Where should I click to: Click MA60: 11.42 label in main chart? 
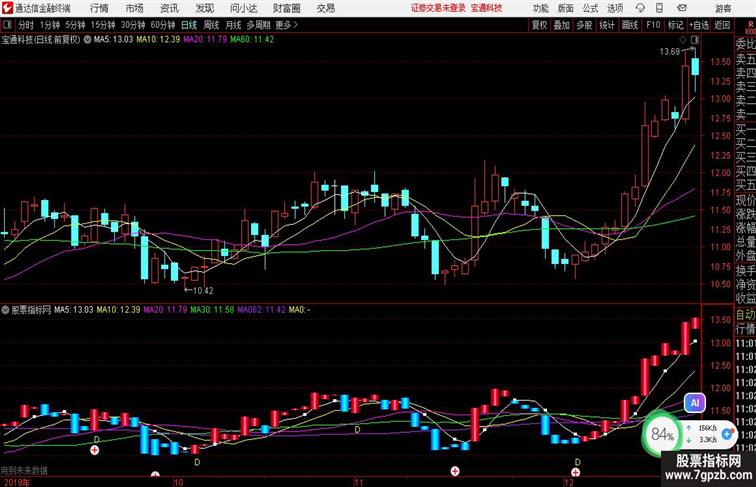pos(252,40)
